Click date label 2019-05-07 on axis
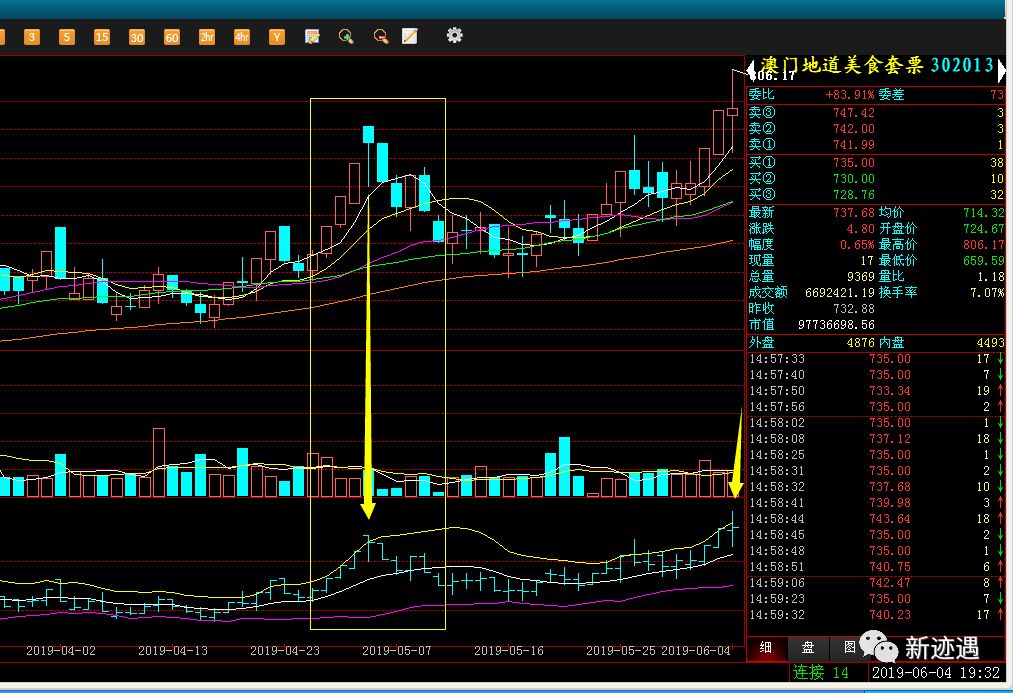Screen dimensions: 1013x693 pyautogui.click(x=397, y=651)
